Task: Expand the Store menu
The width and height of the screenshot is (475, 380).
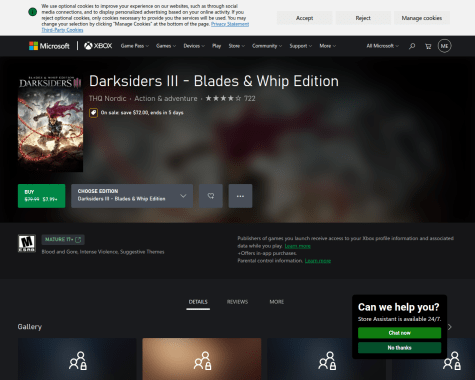Action: pyautogui.click(x=237, y=46)
